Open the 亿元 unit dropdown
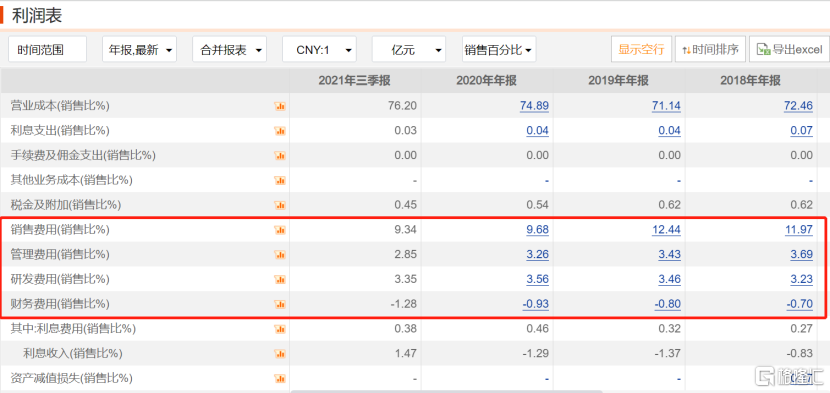The image size is (830, 393). (409, 50)
